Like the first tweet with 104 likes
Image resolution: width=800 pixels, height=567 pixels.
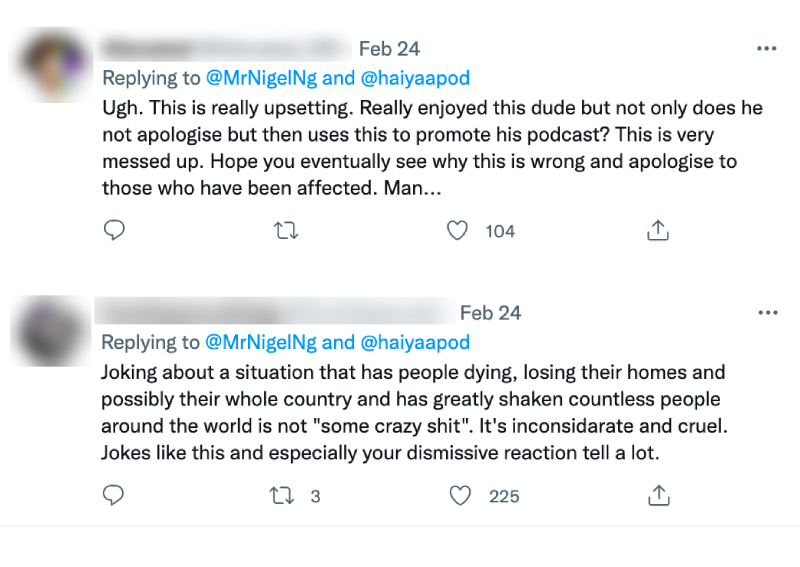pos(457,231)
